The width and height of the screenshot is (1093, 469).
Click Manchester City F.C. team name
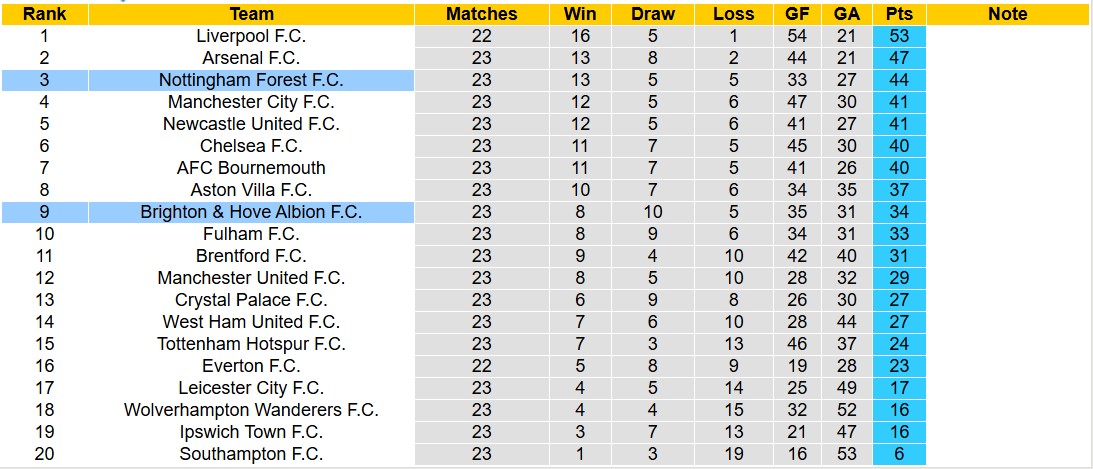coord(251,102)
